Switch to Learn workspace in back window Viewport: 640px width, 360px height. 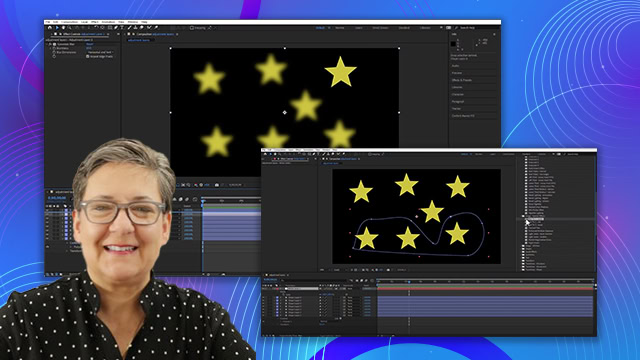click(x=359, y=28)
